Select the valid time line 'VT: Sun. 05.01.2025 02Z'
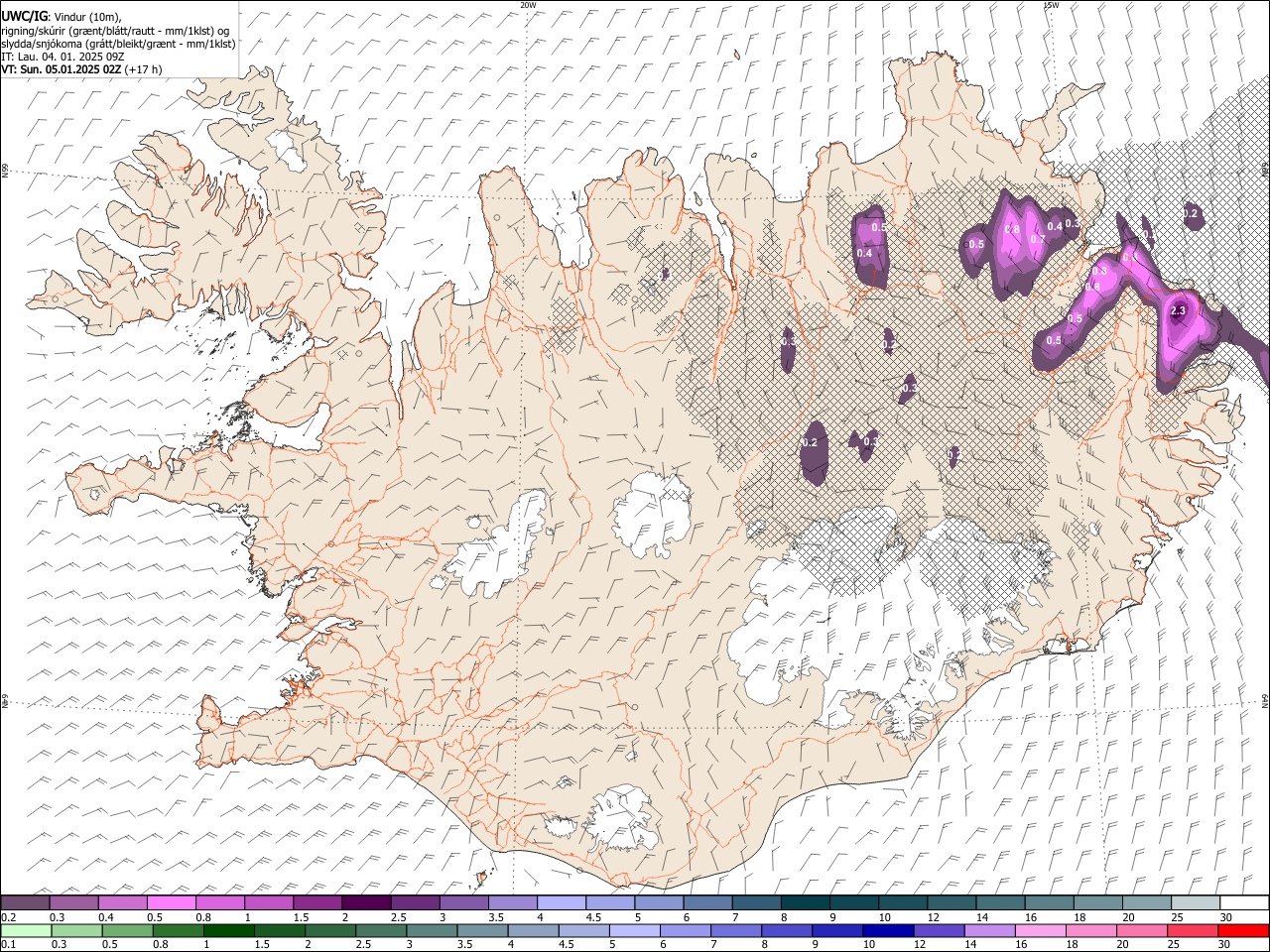Viewport: 1270px width, 952px height. point(63,70)
